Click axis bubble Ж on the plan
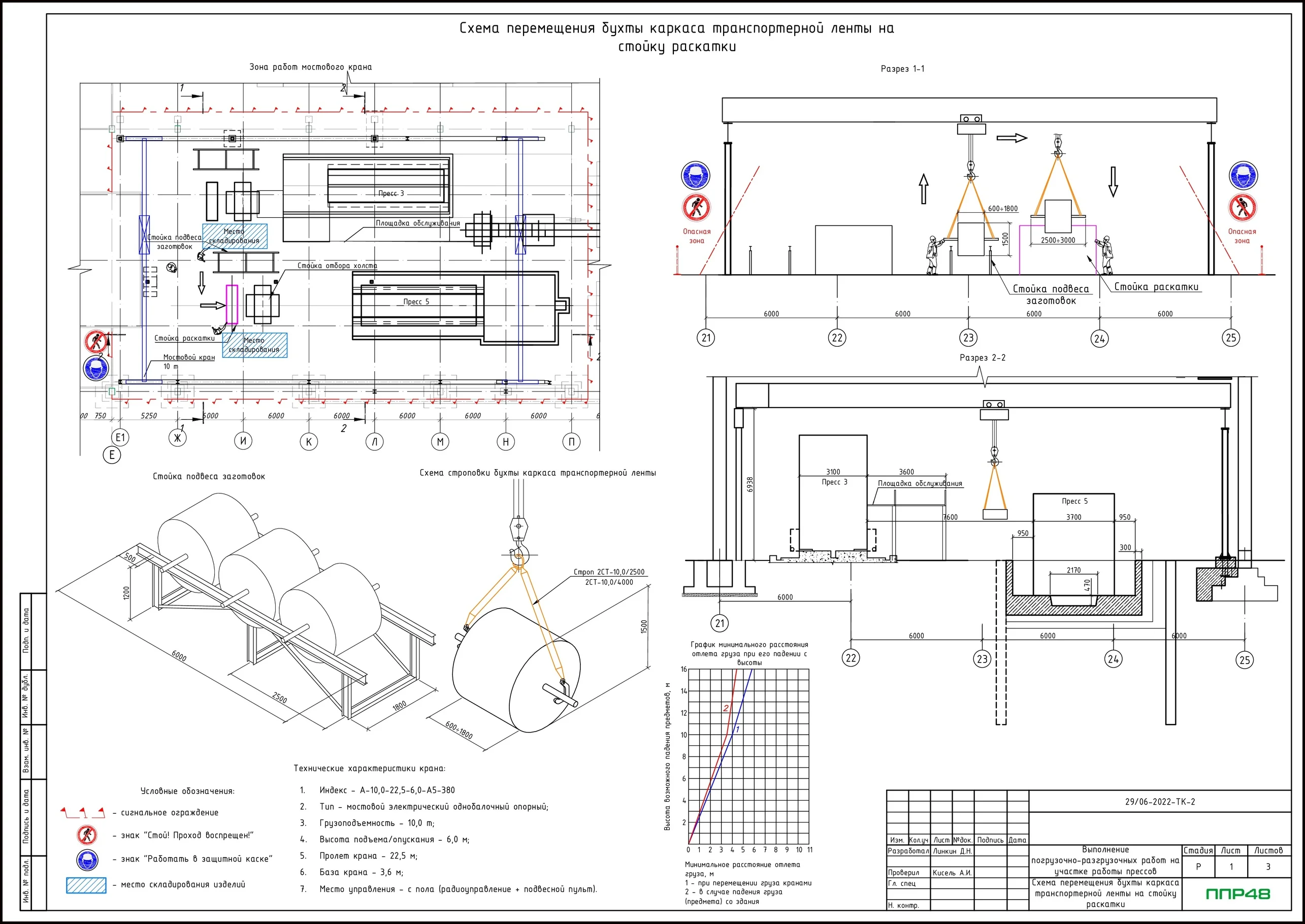Image resolution: width=1305 pixels, height=924 pixels. tap(178, 438)
